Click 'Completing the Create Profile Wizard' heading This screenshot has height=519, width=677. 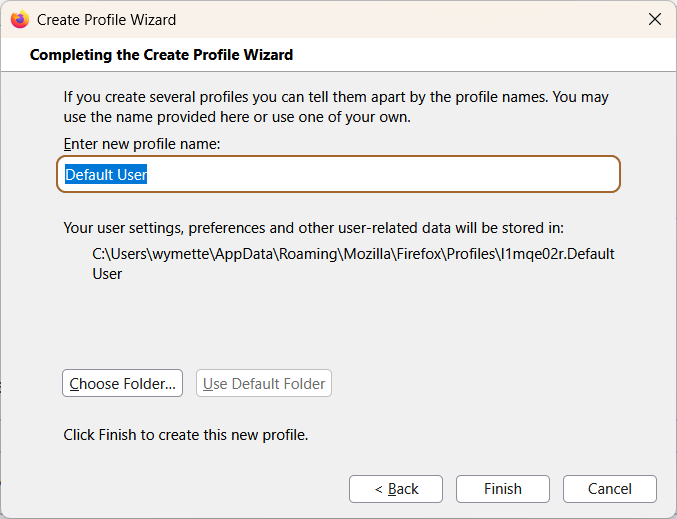pyautogui.click(x=161, y=55)
